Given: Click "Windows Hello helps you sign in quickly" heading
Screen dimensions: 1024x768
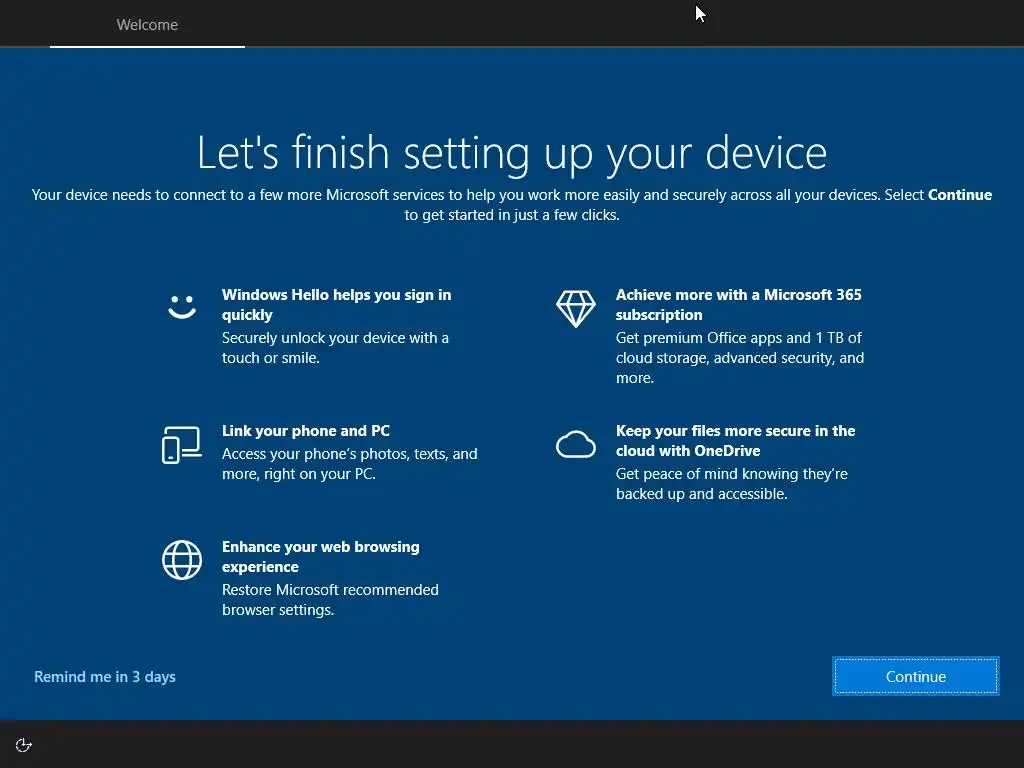Looking at the screenshot, I should point(336,304).
